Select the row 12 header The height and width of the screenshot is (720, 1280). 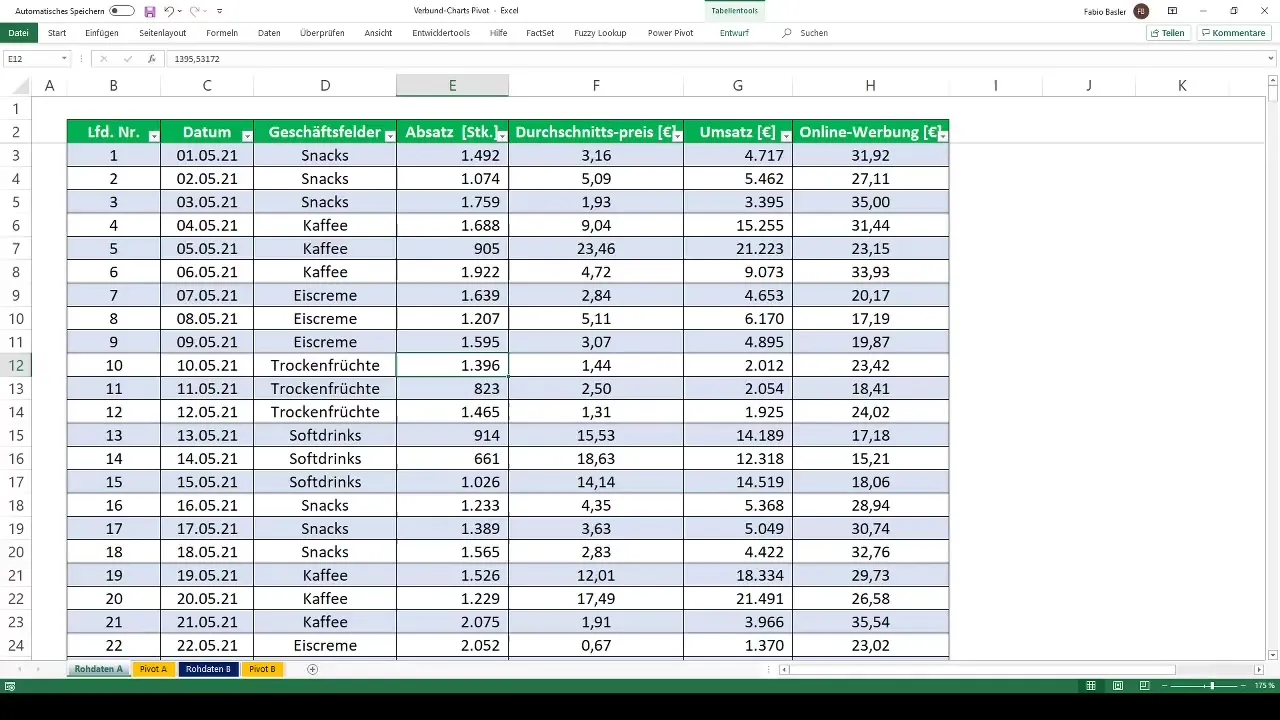click(x=16, y=365)
